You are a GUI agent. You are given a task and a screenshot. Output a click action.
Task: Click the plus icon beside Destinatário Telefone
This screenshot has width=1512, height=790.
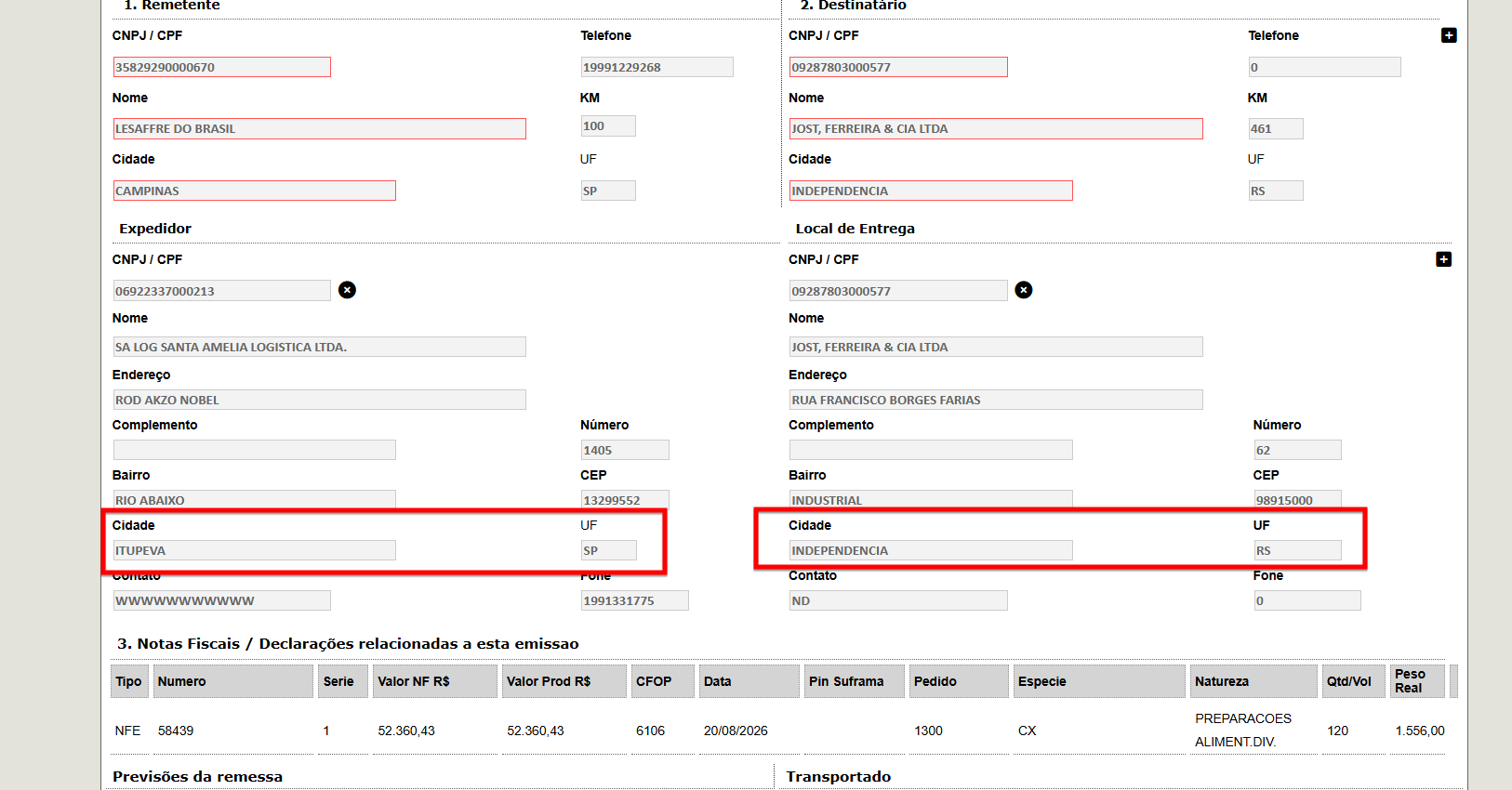pos(1449,35)
